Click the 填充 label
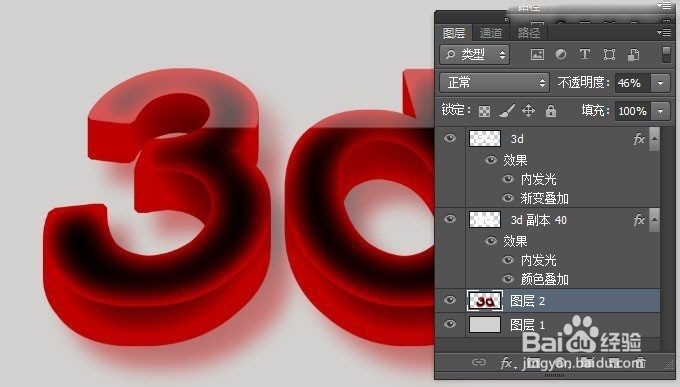The image size is (680, 387). pos(595,111)
